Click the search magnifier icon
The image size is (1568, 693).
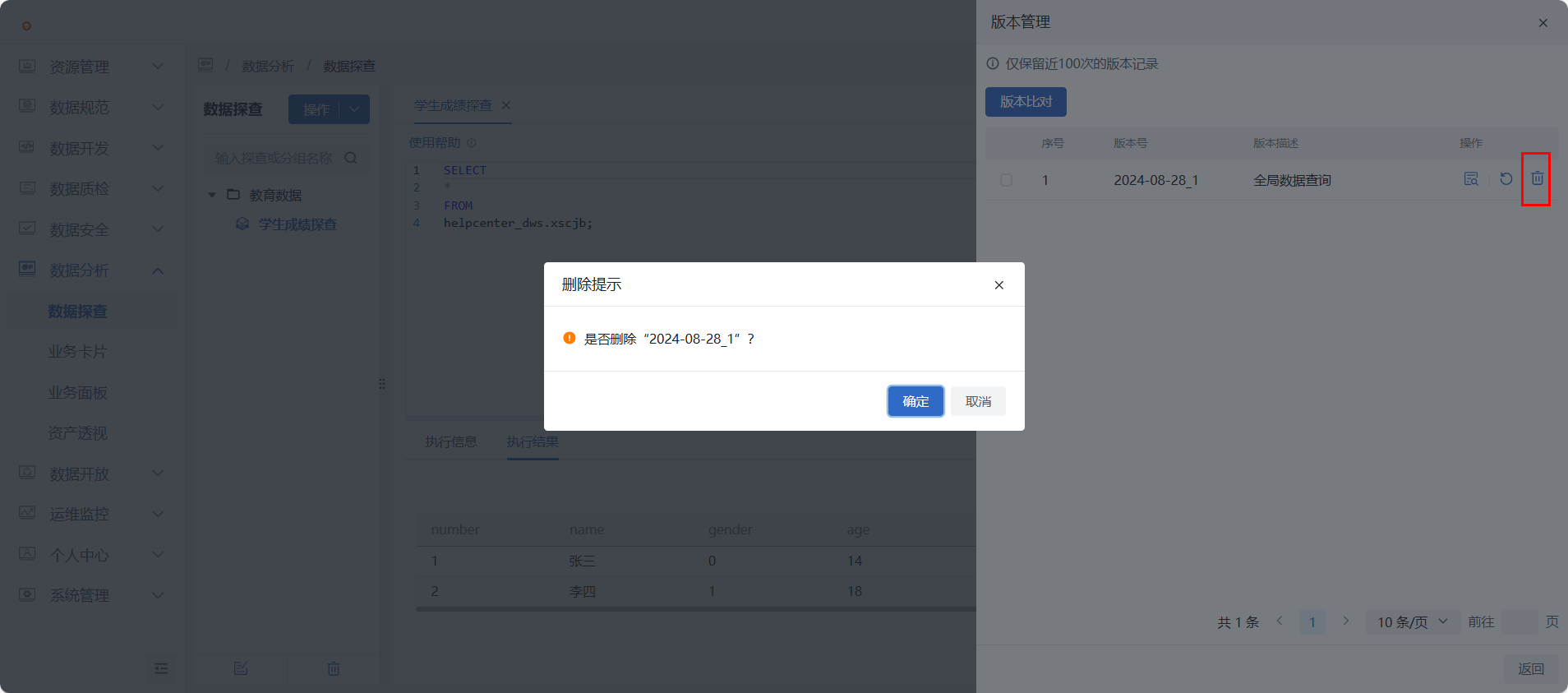[351, 158]
